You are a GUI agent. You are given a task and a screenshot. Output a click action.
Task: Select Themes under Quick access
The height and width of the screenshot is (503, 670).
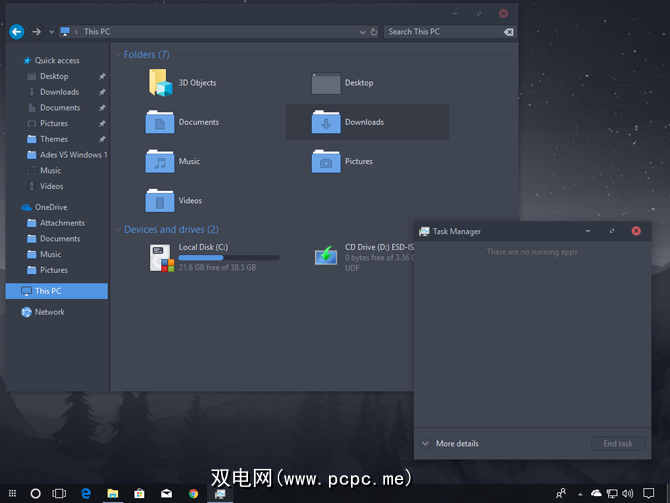pyautogui.click(x=54, y=139)
